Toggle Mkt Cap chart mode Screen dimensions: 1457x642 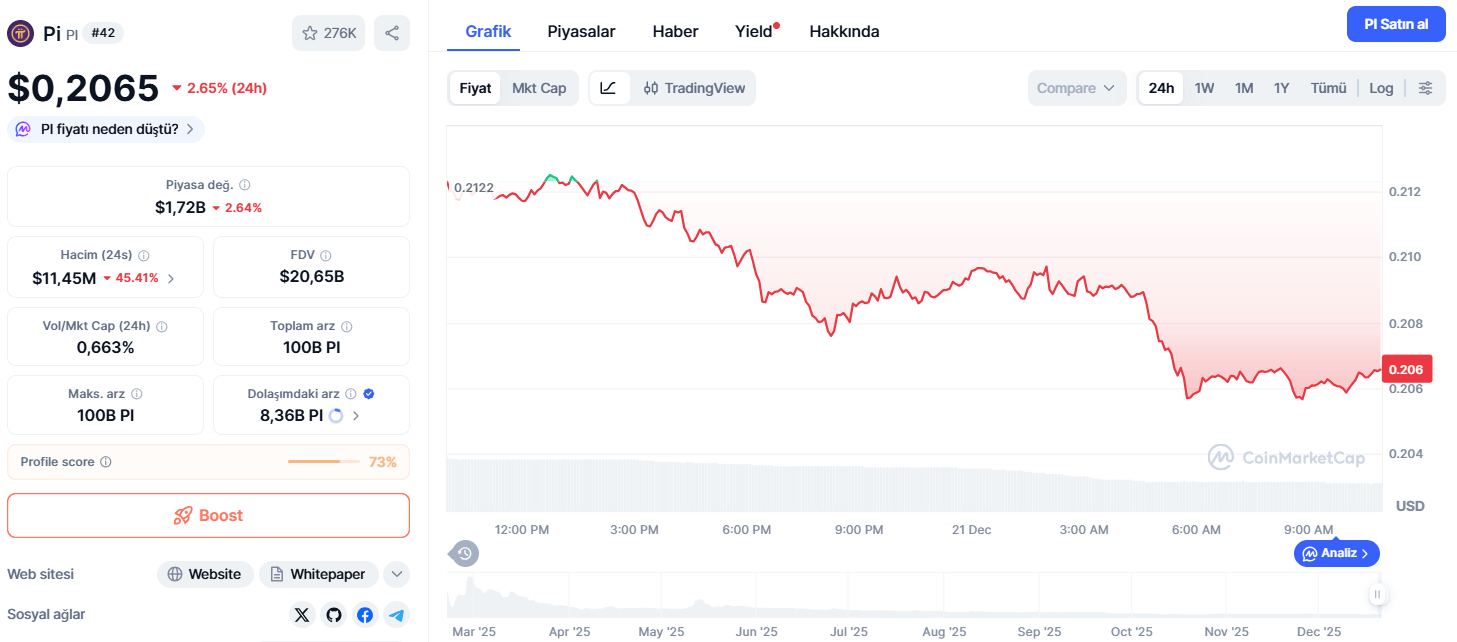(x=539, y=88)
